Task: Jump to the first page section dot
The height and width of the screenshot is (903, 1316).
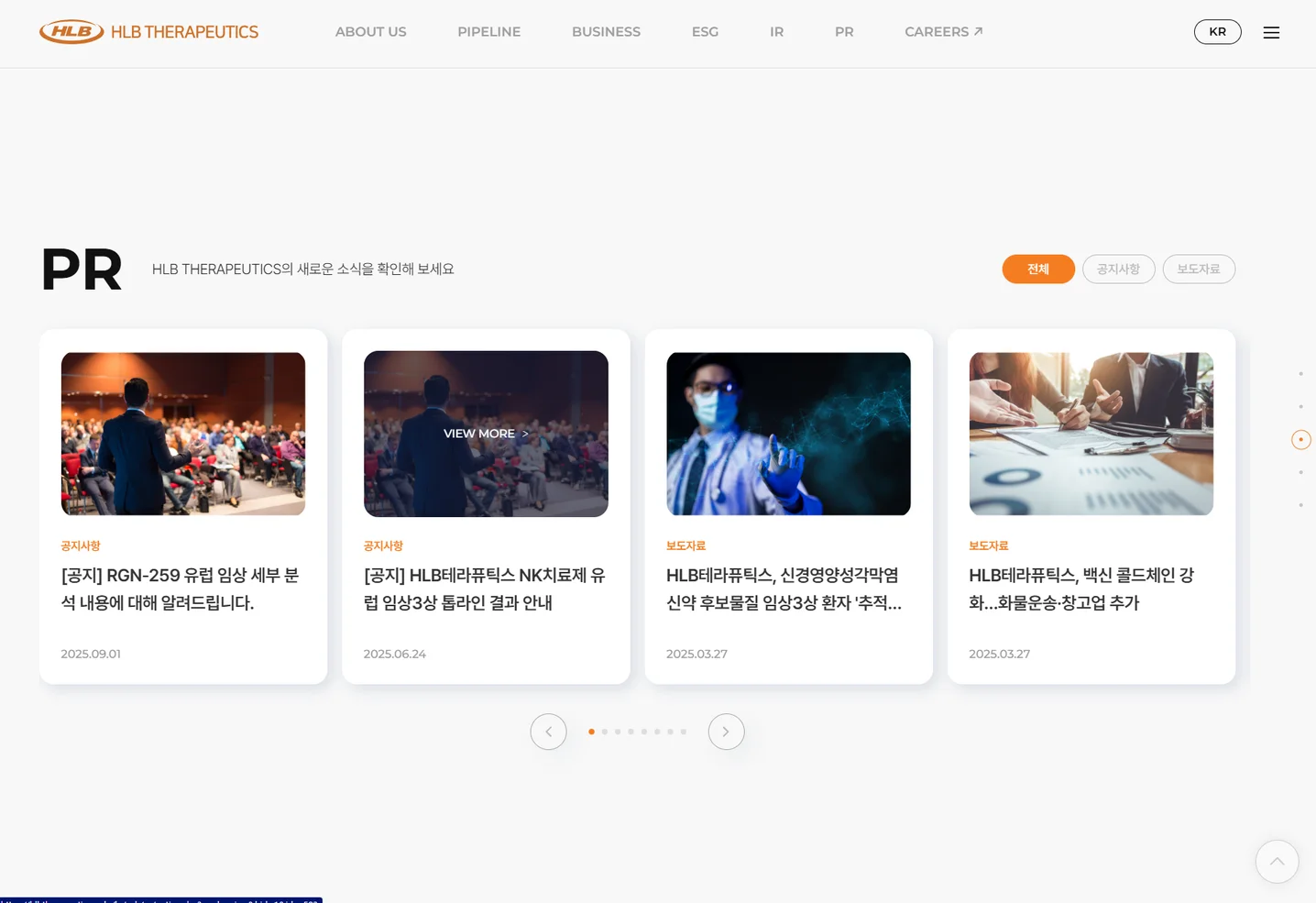Action: click(1300, 373)
